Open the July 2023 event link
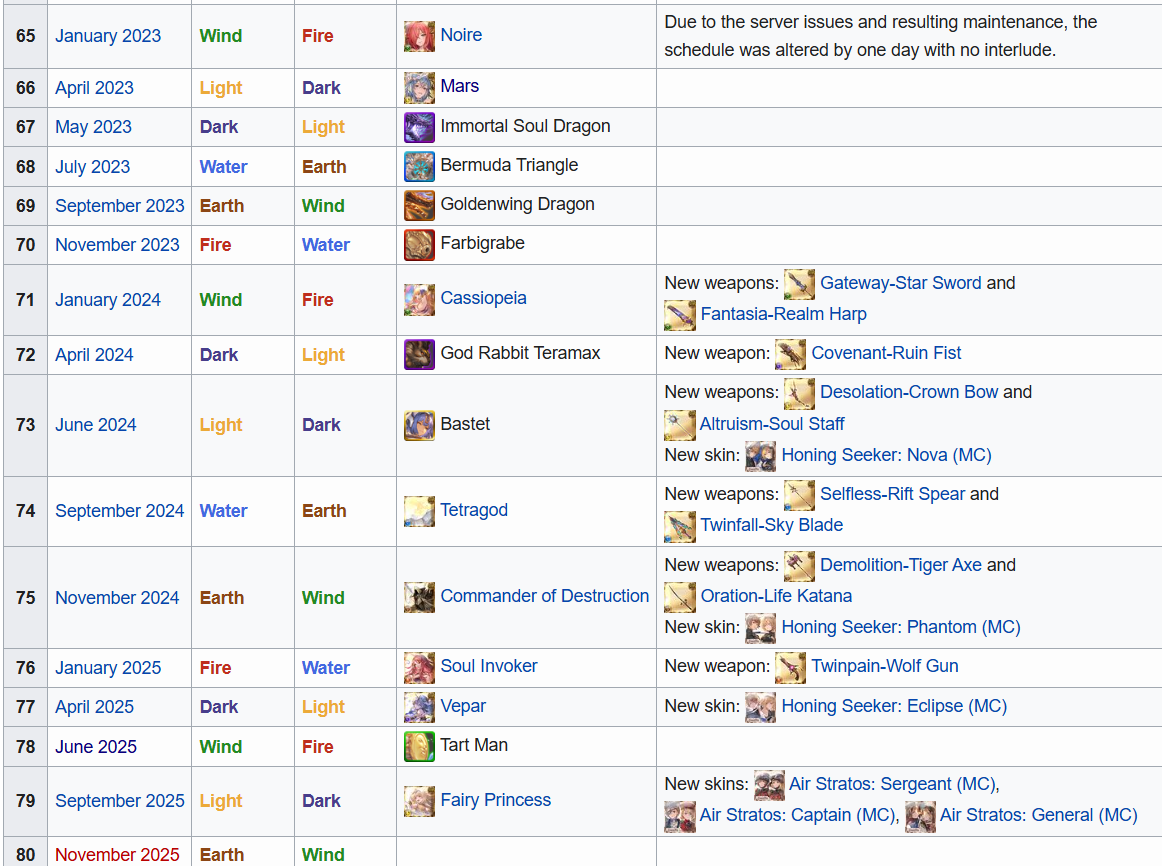Image resolution: width=1162 pixels, height=866 pixels. 93,167
